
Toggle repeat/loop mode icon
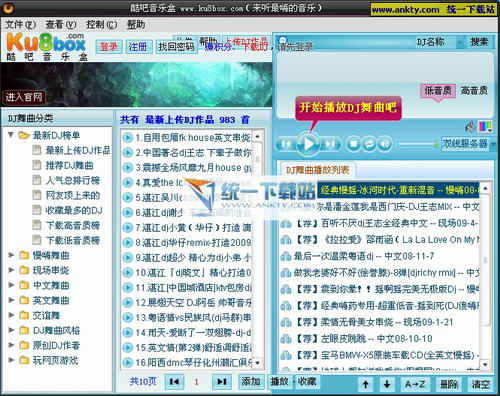pyautogui.click(x=369, y=144)
